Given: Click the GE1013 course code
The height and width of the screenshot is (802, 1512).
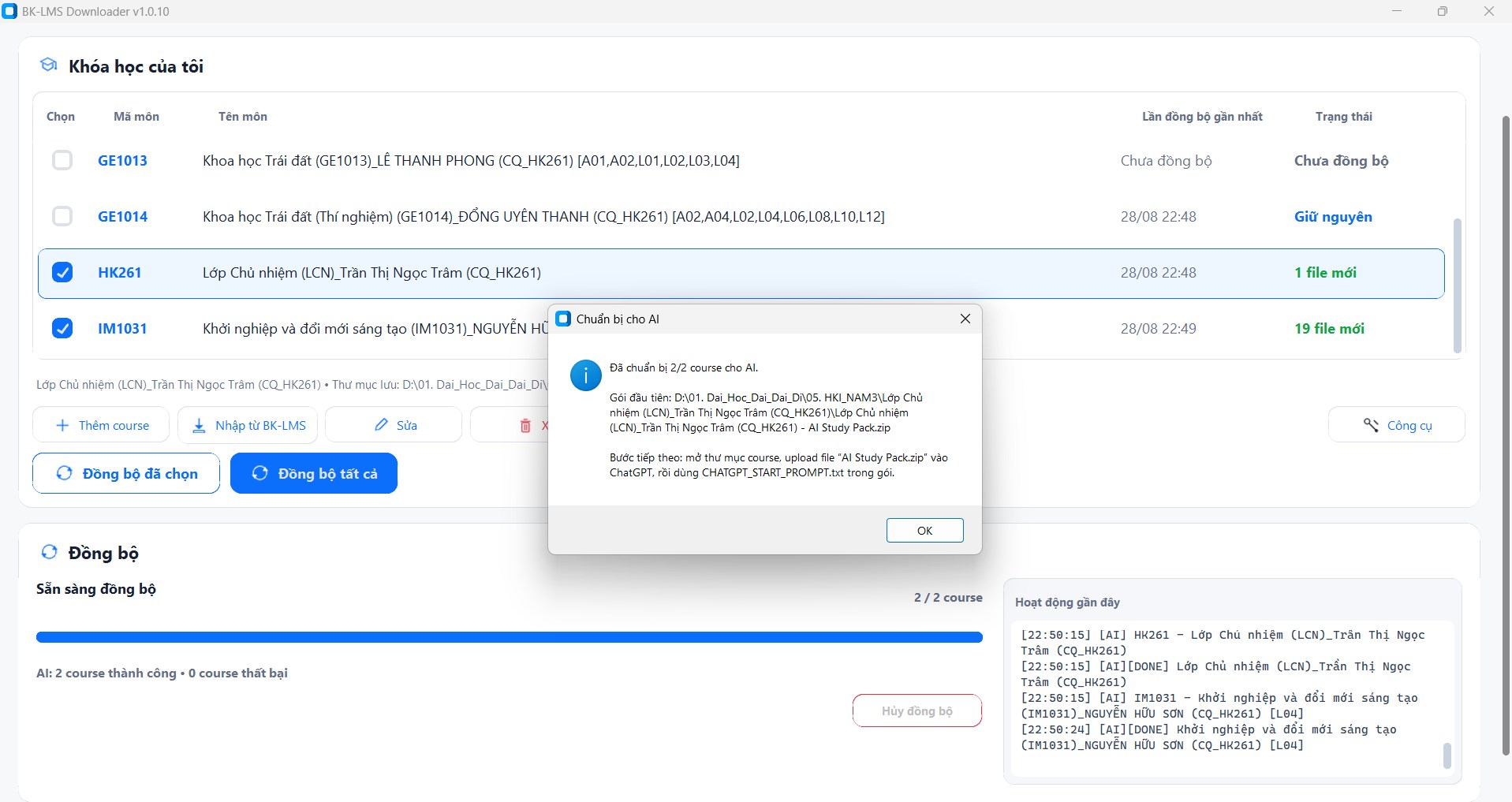Looking at the screenshot, I should click(x=122, y=161).
